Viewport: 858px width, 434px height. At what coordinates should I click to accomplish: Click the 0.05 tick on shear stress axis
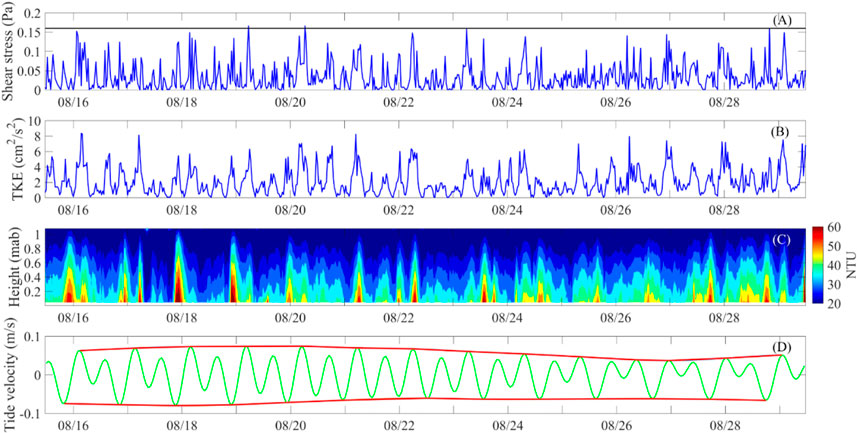[x=30, y=71]
